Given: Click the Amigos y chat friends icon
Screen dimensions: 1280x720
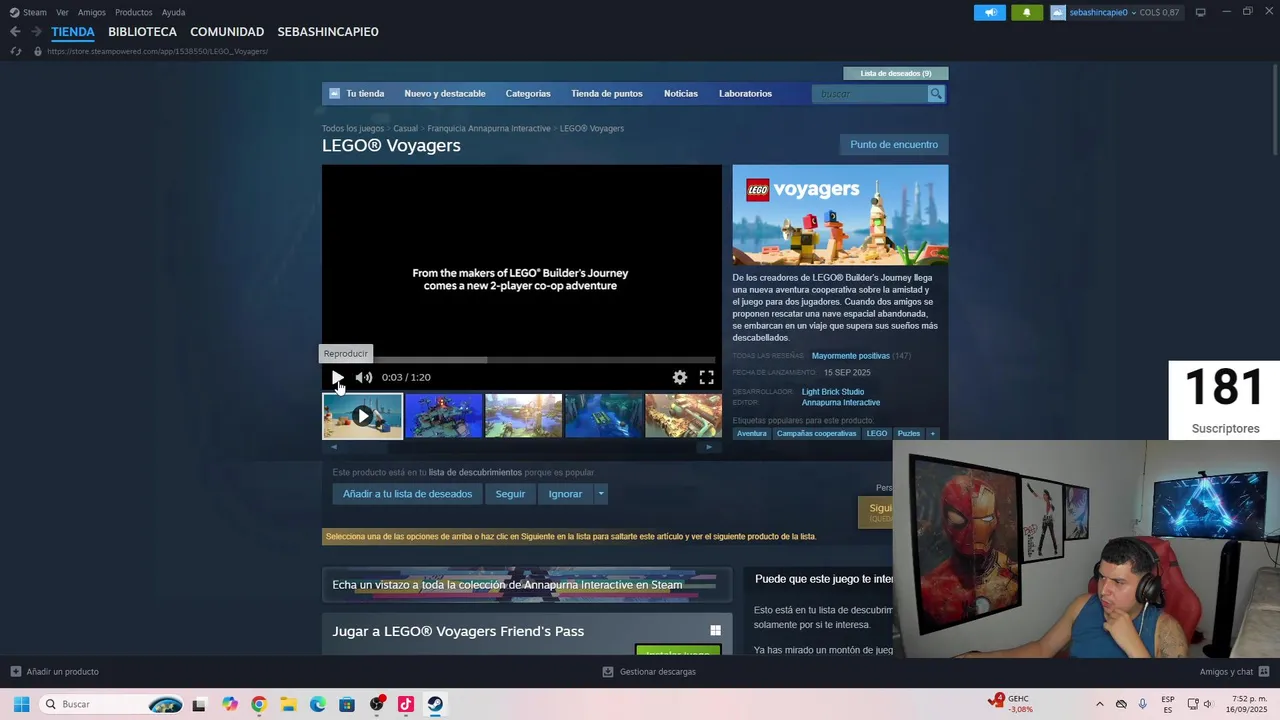Looking at the screenshot, I should (x=1264, y=672).
